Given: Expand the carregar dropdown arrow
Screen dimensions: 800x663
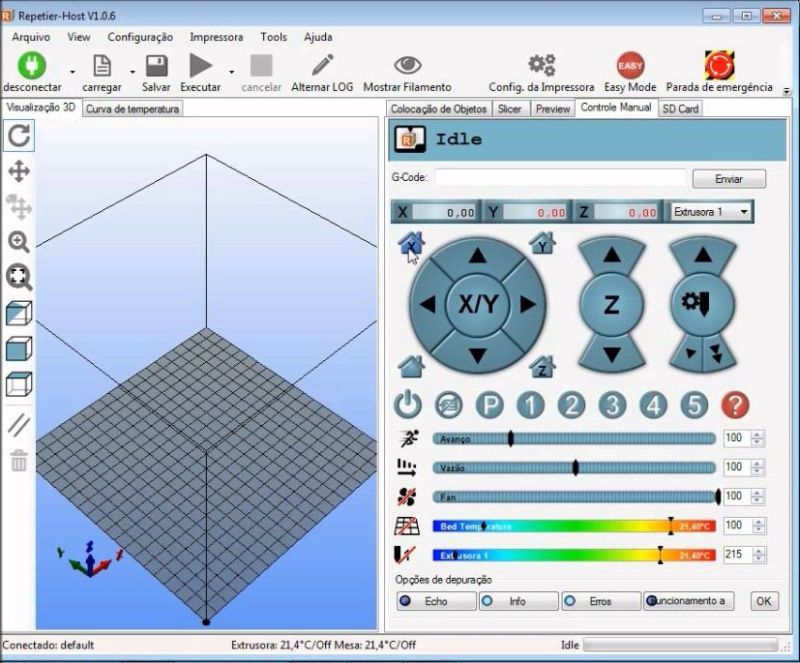Looking at the screenshot, I should (132, 72).
